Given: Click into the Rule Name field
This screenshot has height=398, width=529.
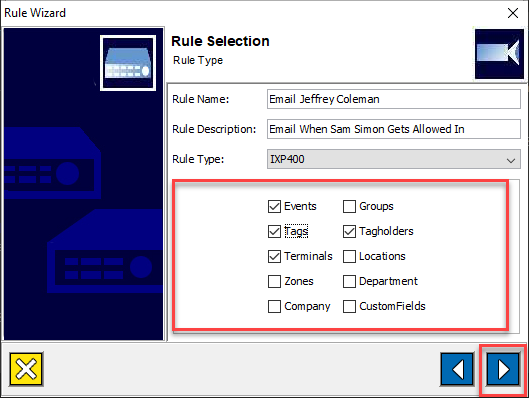Looking at the screenshot, I should [x=394, y=99].
